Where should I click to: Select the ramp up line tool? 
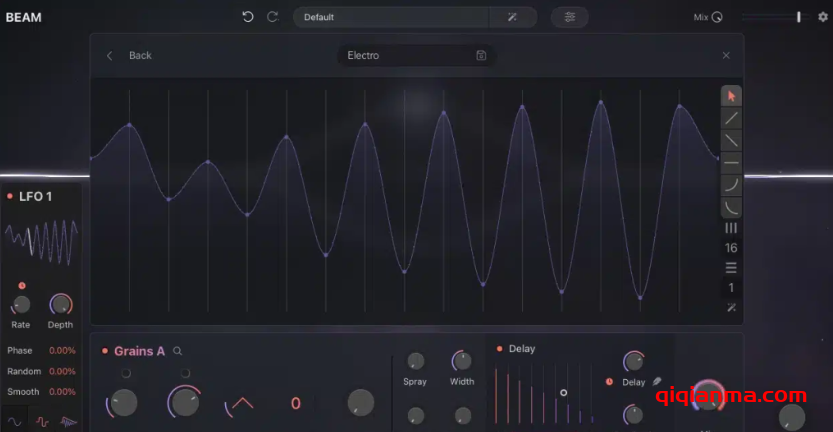tap(731, 118)
